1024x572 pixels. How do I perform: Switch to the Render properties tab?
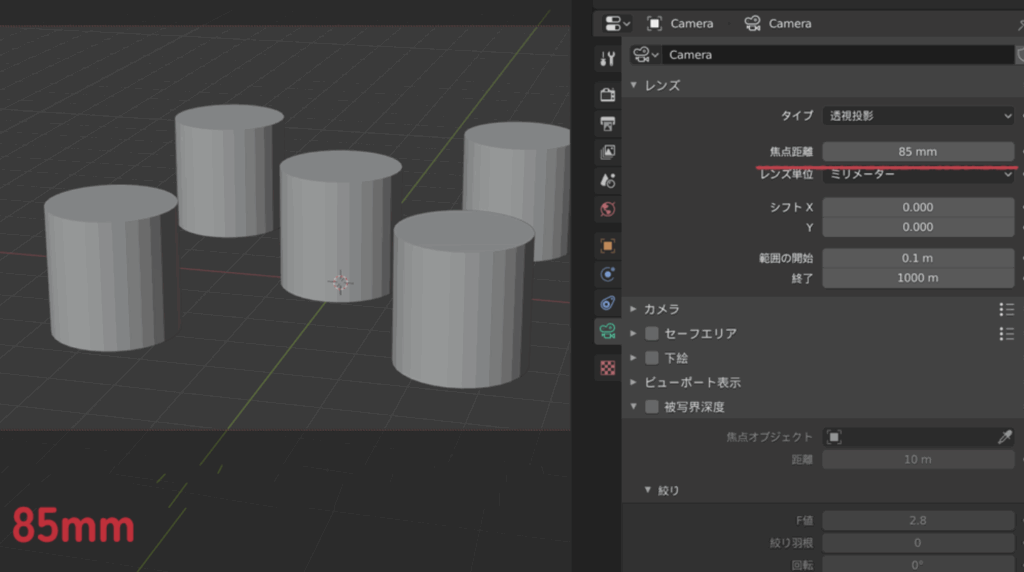pyautogui.click(x=607, y=94)
